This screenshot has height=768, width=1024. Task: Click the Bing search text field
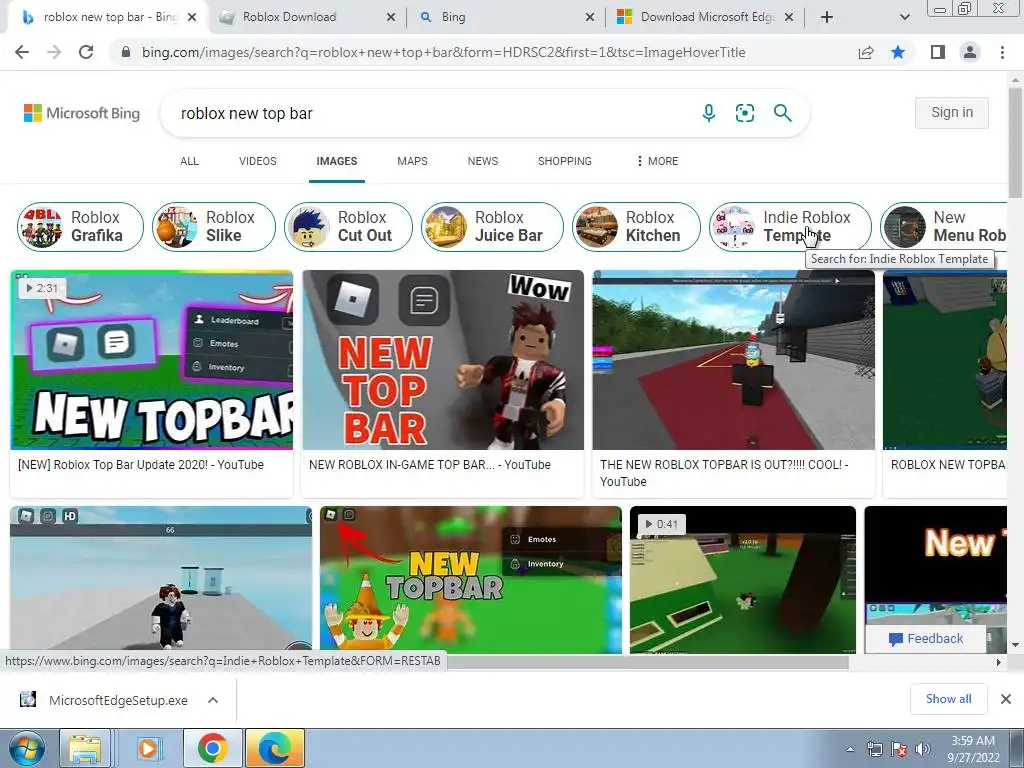point(431,114)
